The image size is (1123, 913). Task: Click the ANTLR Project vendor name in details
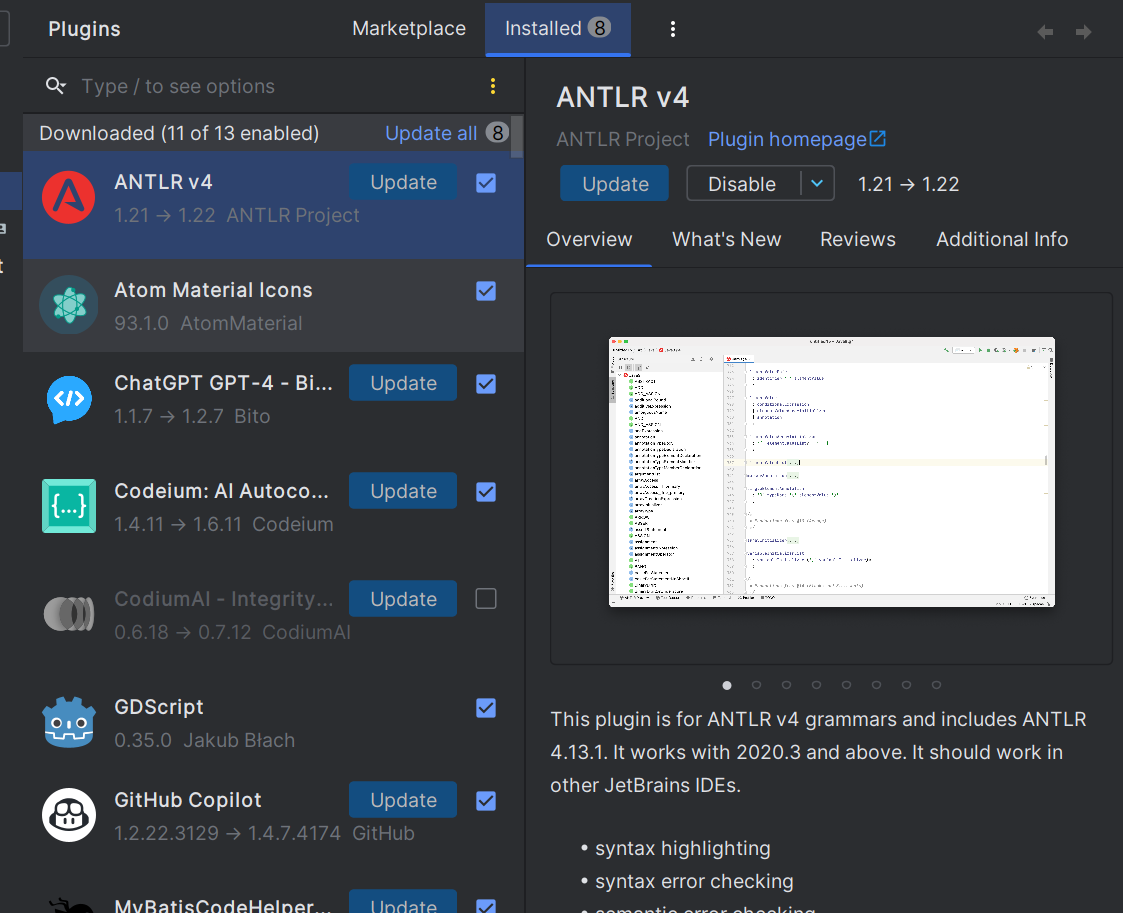623,139
